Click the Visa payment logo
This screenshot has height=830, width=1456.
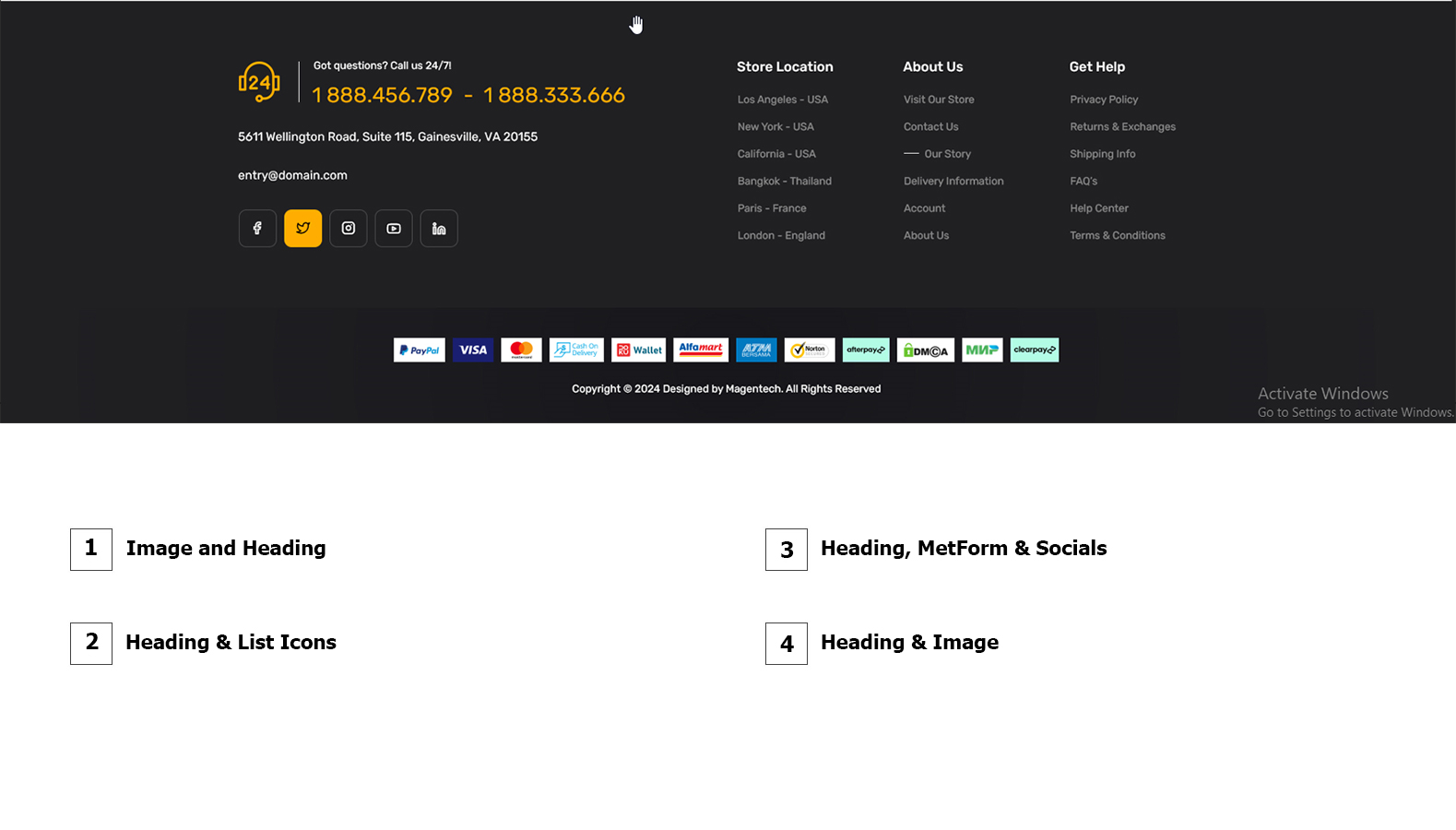click(x=473, y=350)
